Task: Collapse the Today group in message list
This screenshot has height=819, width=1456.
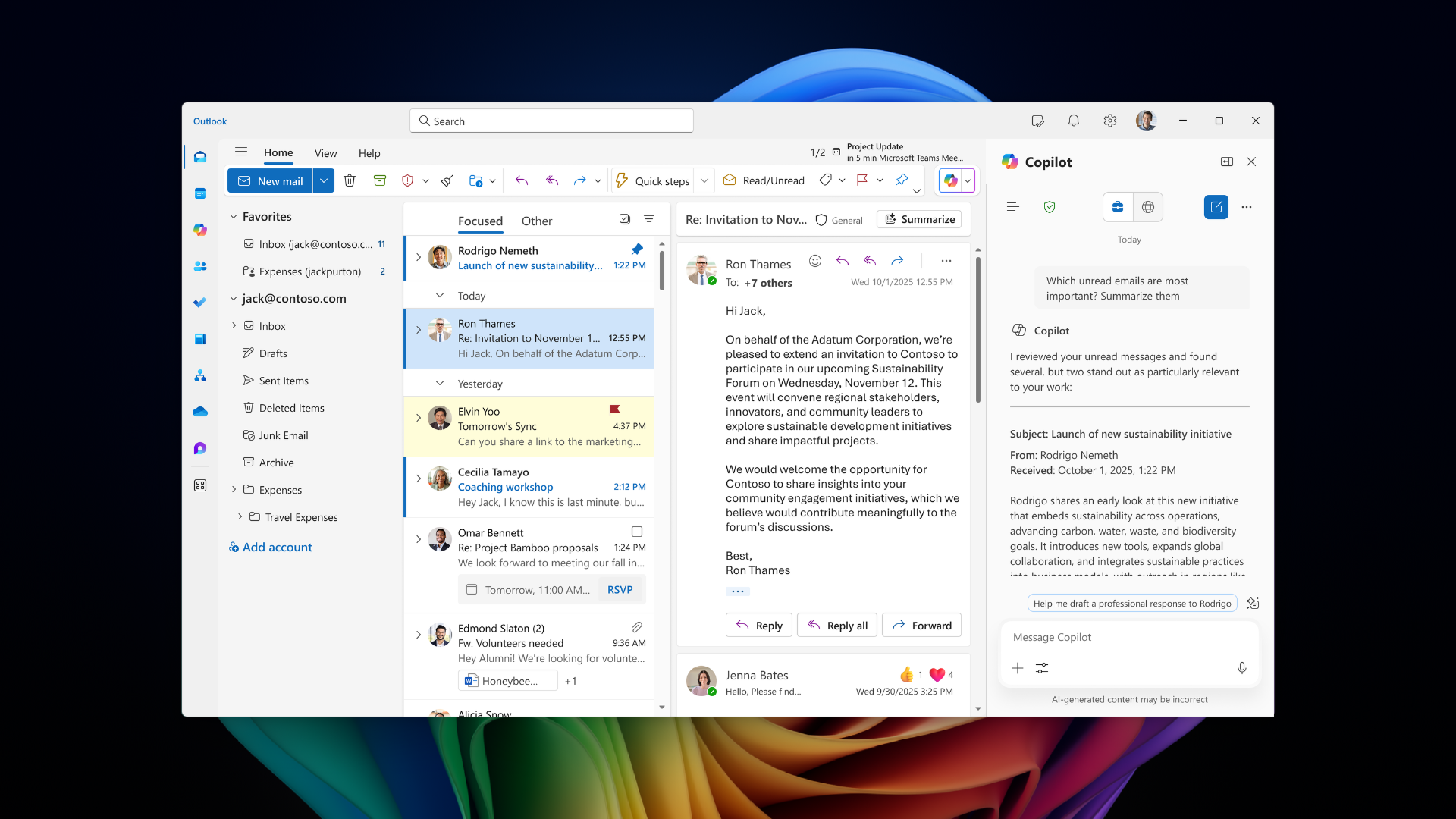Action: pyautogui.click(x=440, y=295)
